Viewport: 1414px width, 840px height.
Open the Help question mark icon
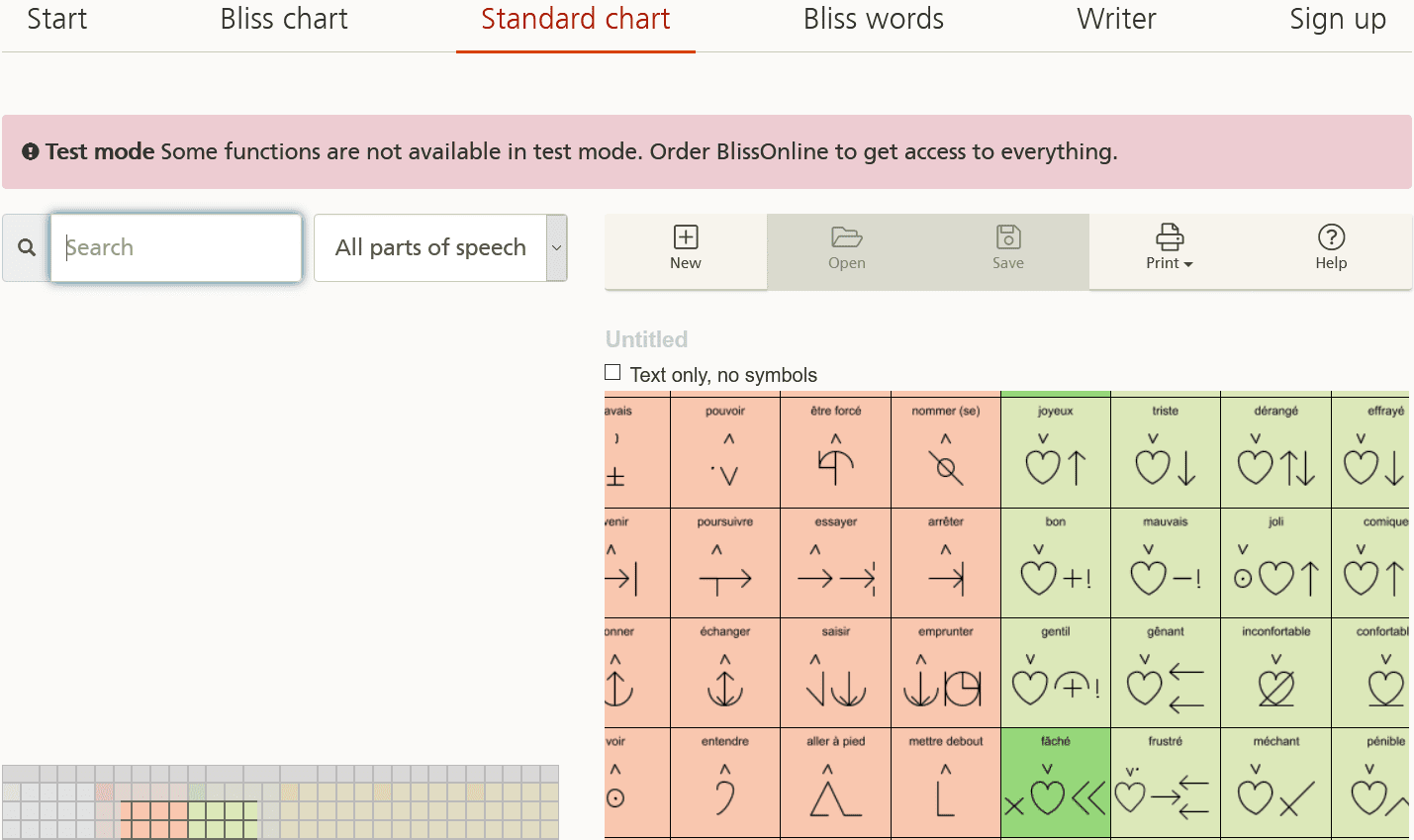[1331, 237]
